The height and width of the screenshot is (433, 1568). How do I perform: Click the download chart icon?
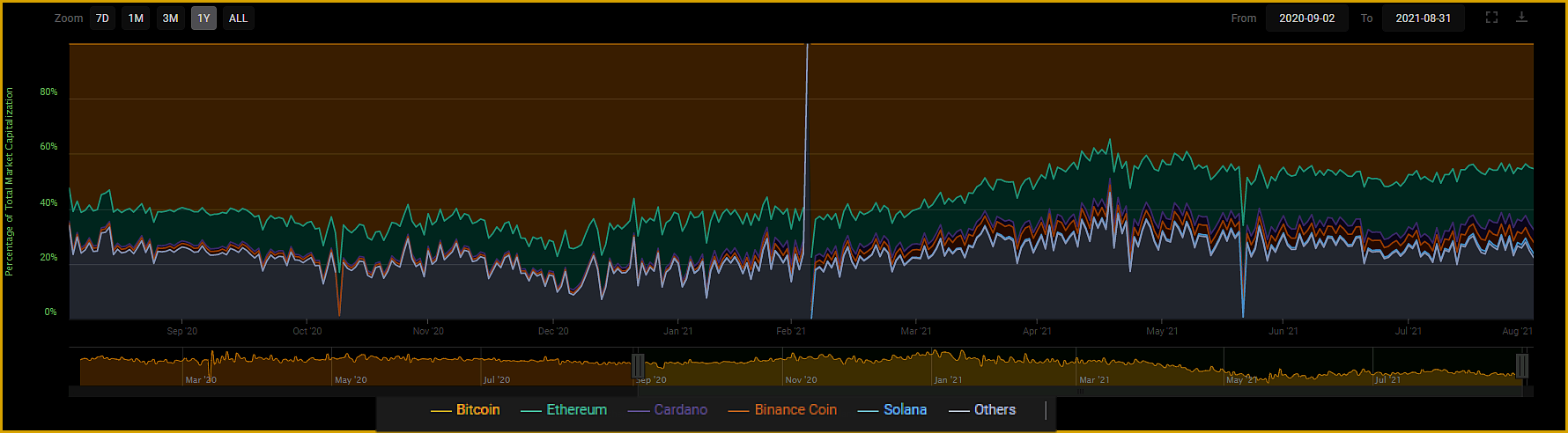(x=1521, y=18)
